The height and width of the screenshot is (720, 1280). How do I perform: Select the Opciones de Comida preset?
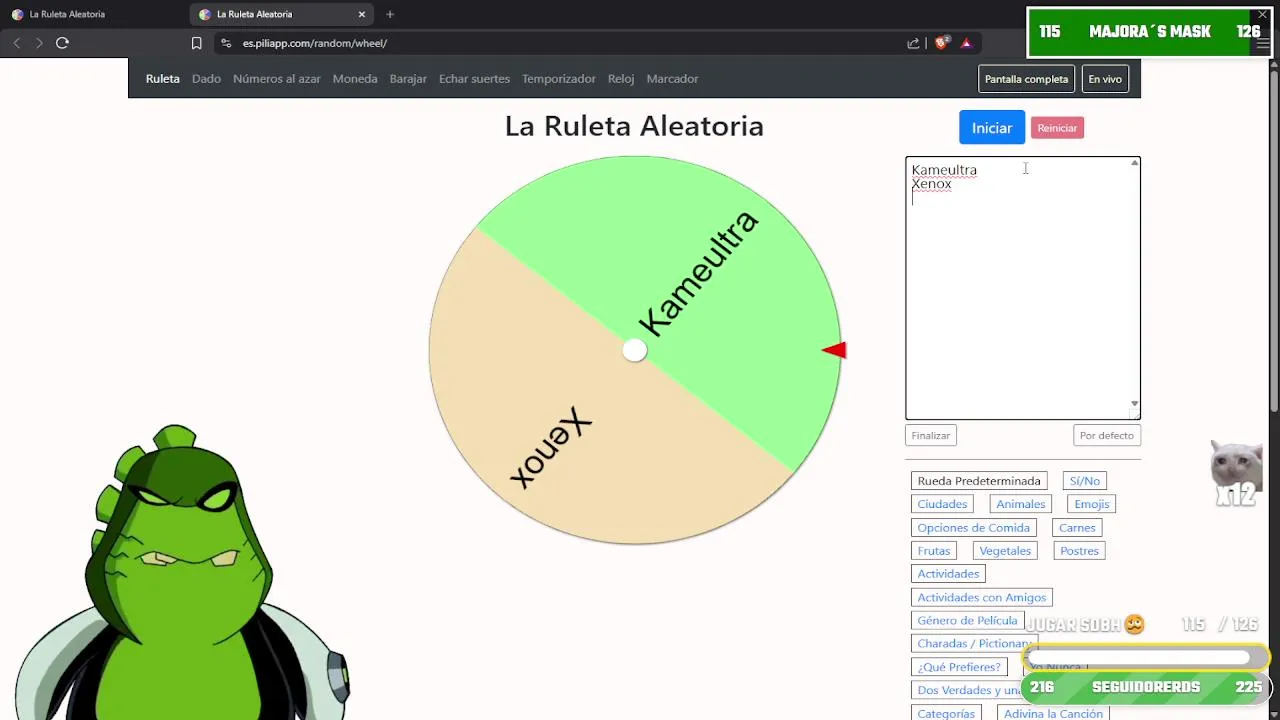pyautogui.click(x=973, y=528)
